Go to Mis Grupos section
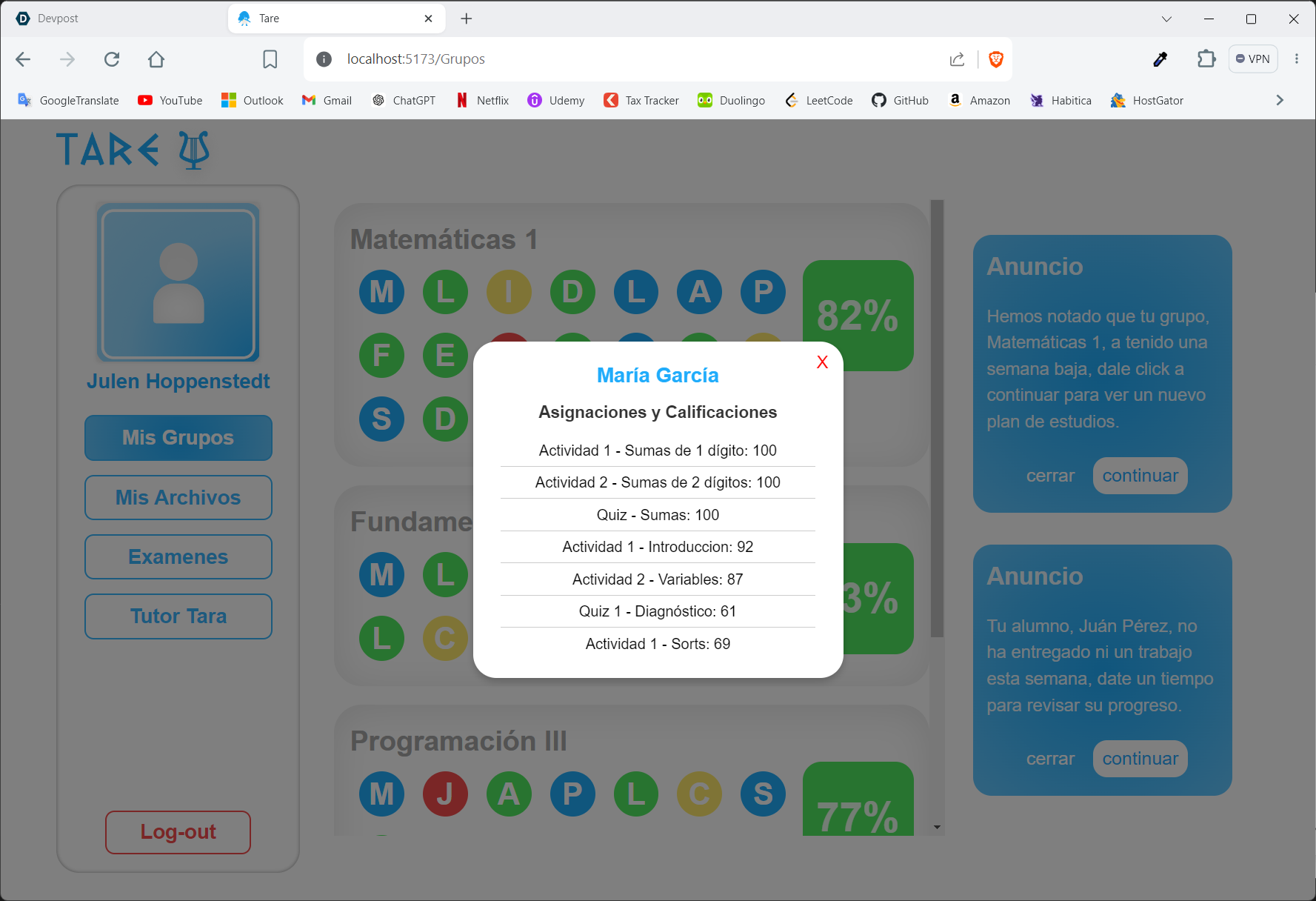Image resolution: width=1316 pixels, height=901 pixels. 178,438
